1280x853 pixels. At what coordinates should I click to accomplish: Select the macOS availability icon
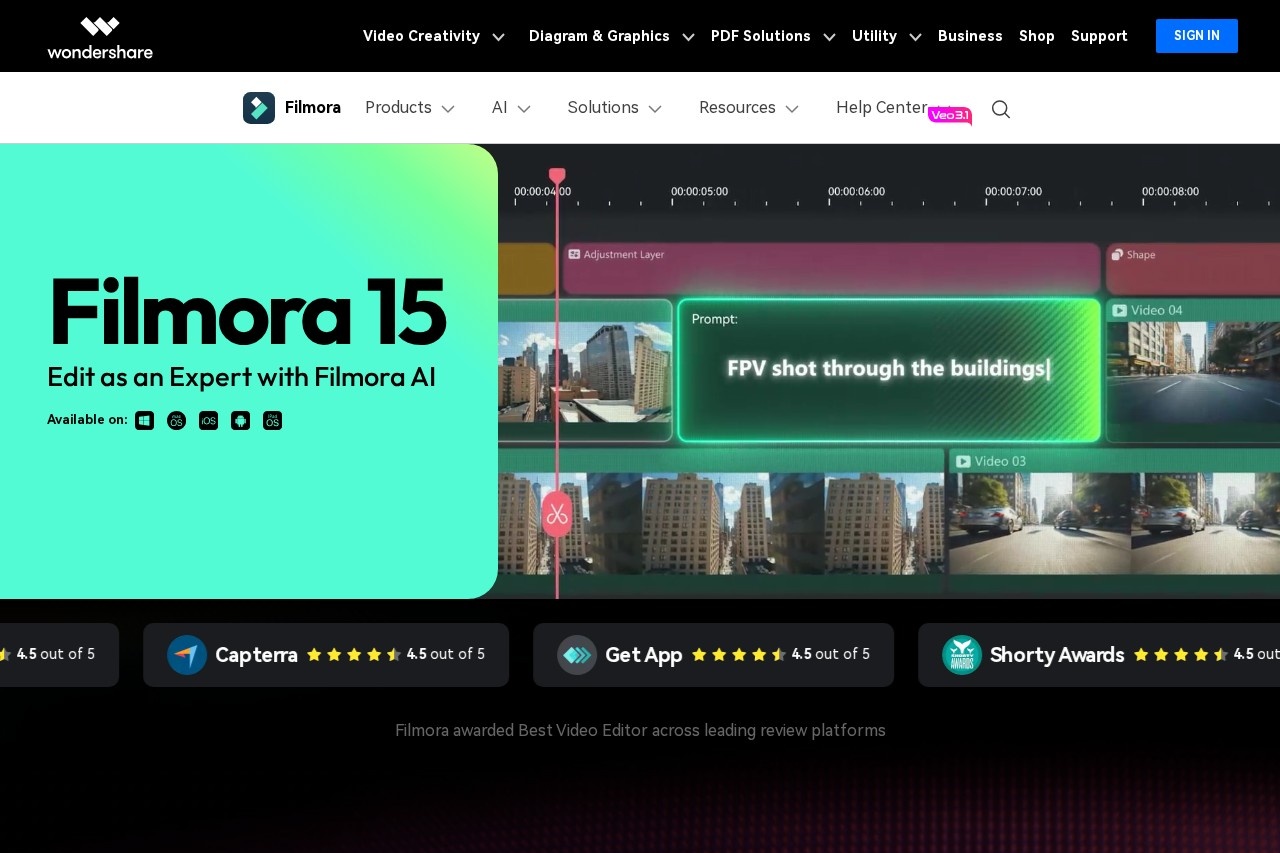tap(176, 420)
